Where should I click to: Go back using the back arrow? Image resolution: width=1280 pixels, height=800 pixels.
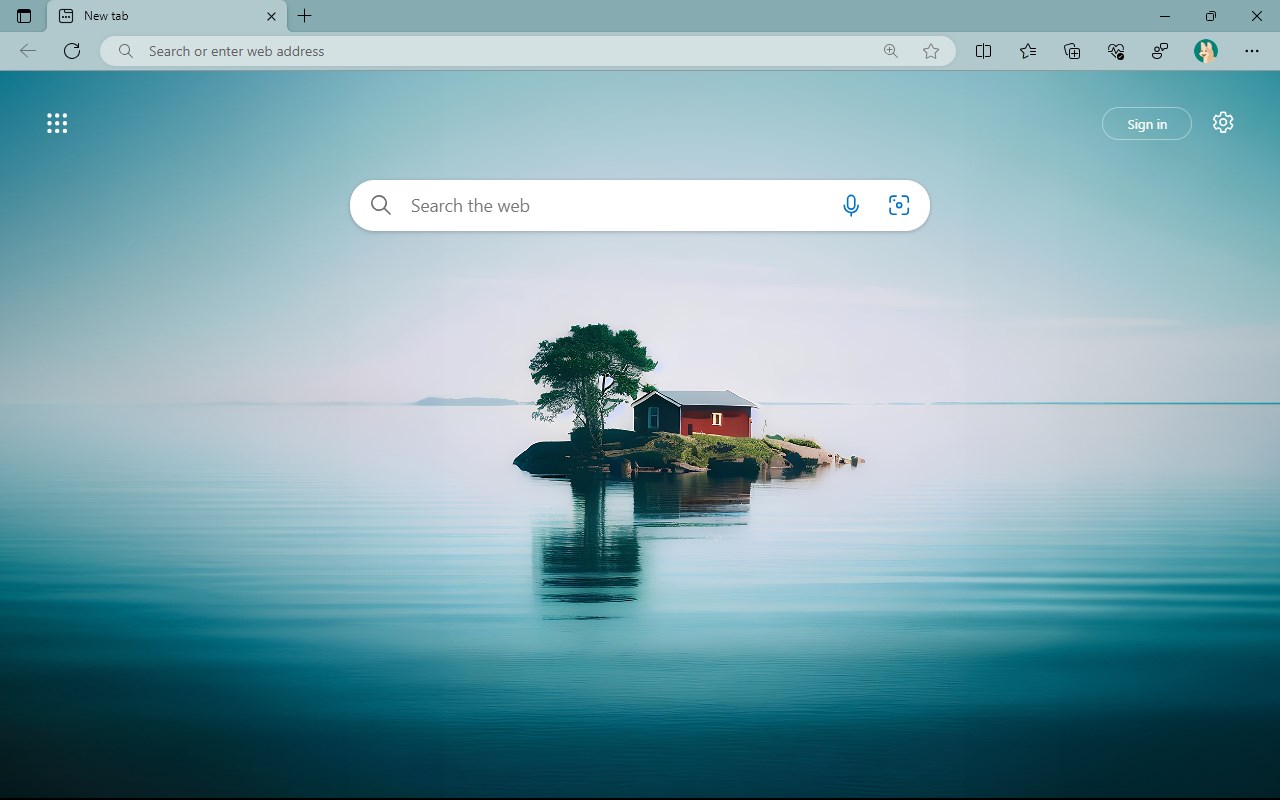click(x=28, y=51)
